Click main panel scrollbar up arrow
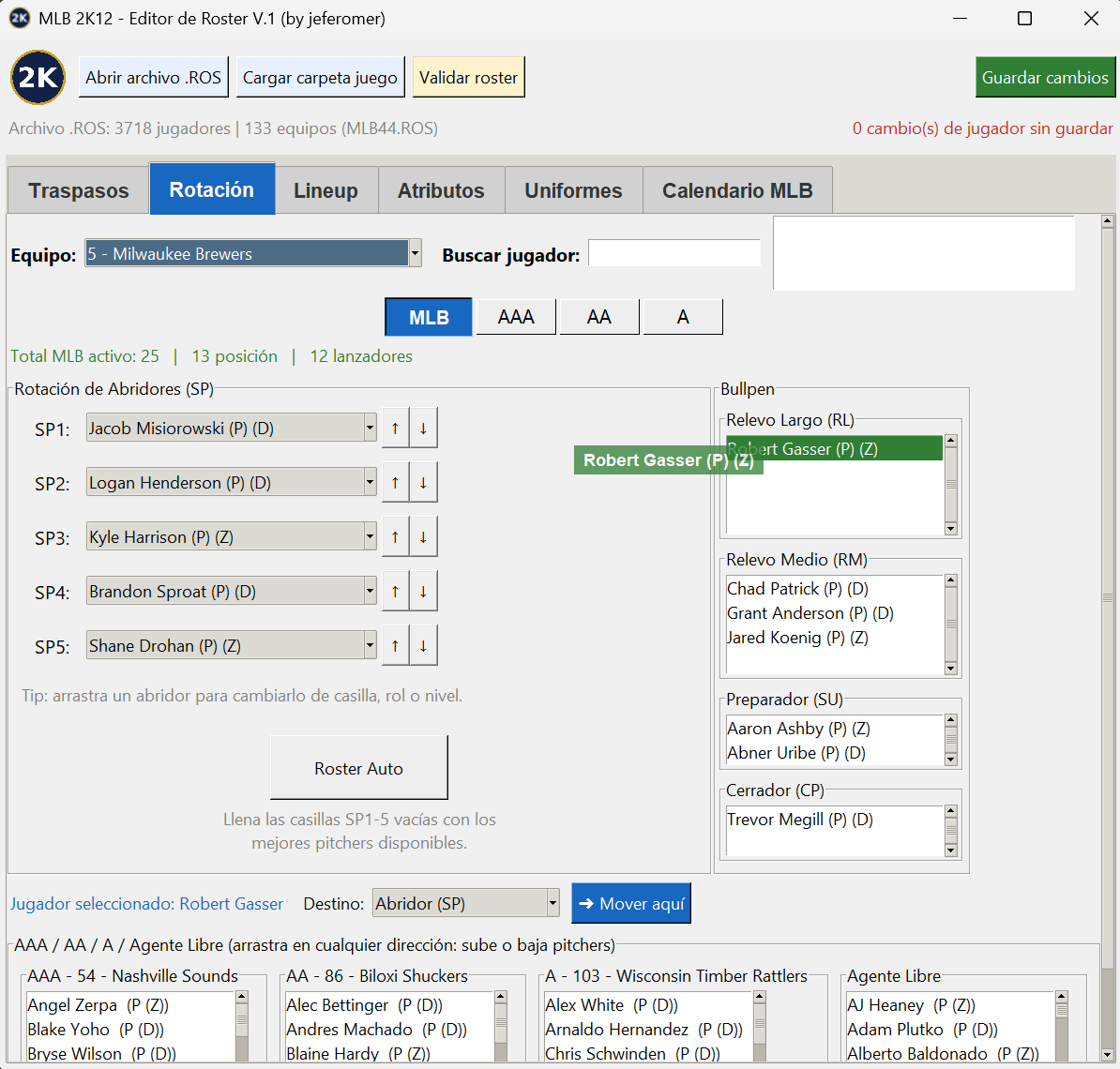The height and width of the screenshot is (1069, 1120). click(x=1107, y=220)
